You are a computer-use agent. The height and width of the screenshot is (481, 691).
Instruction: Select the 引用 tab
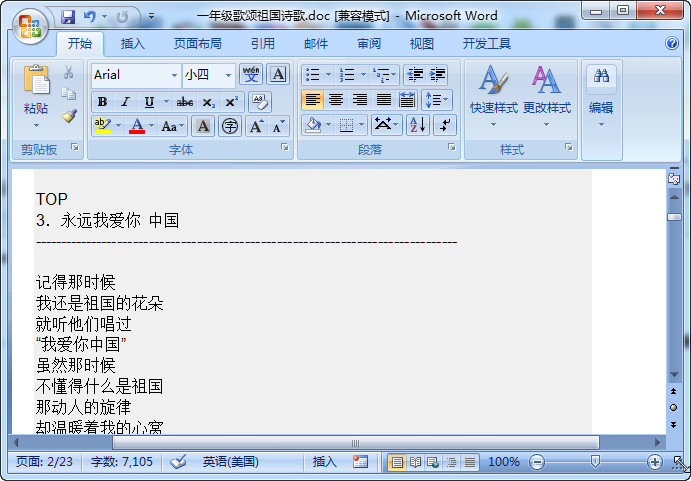[x=263, y=43]
